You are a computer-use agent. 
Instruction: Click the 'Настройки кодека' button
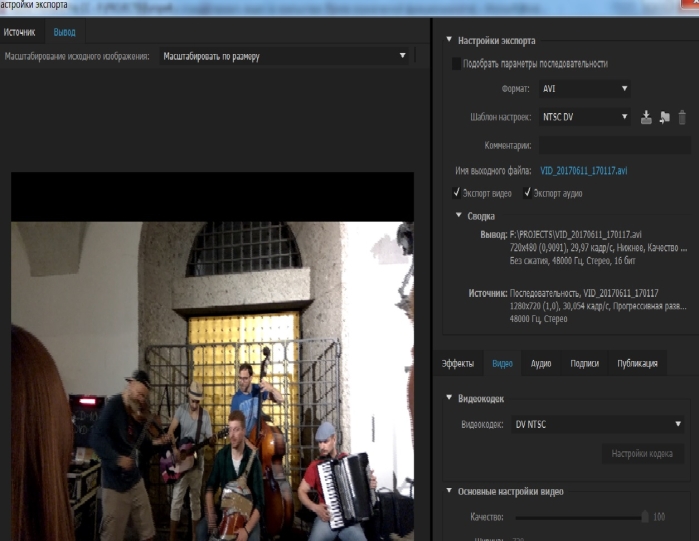(642, 454)
